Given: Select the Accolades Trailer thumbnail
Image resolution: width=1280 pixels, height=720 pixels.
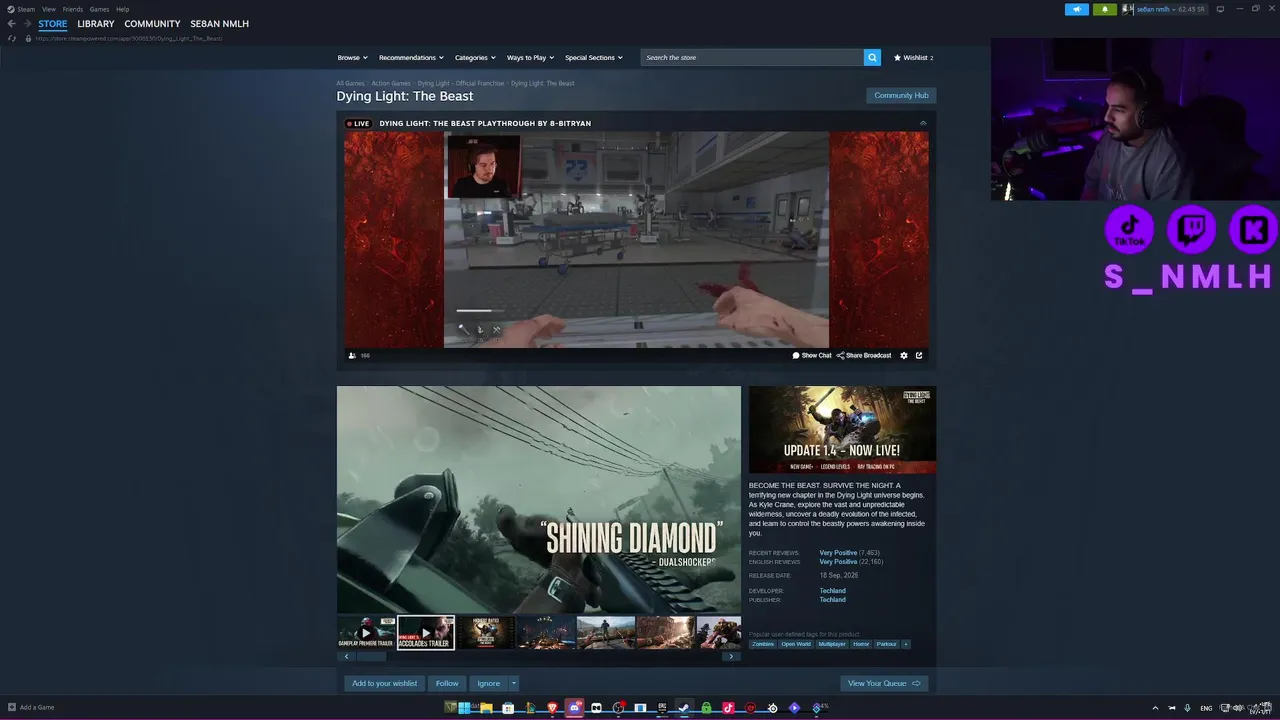Looking at the screenshot, I should (426, 632).
